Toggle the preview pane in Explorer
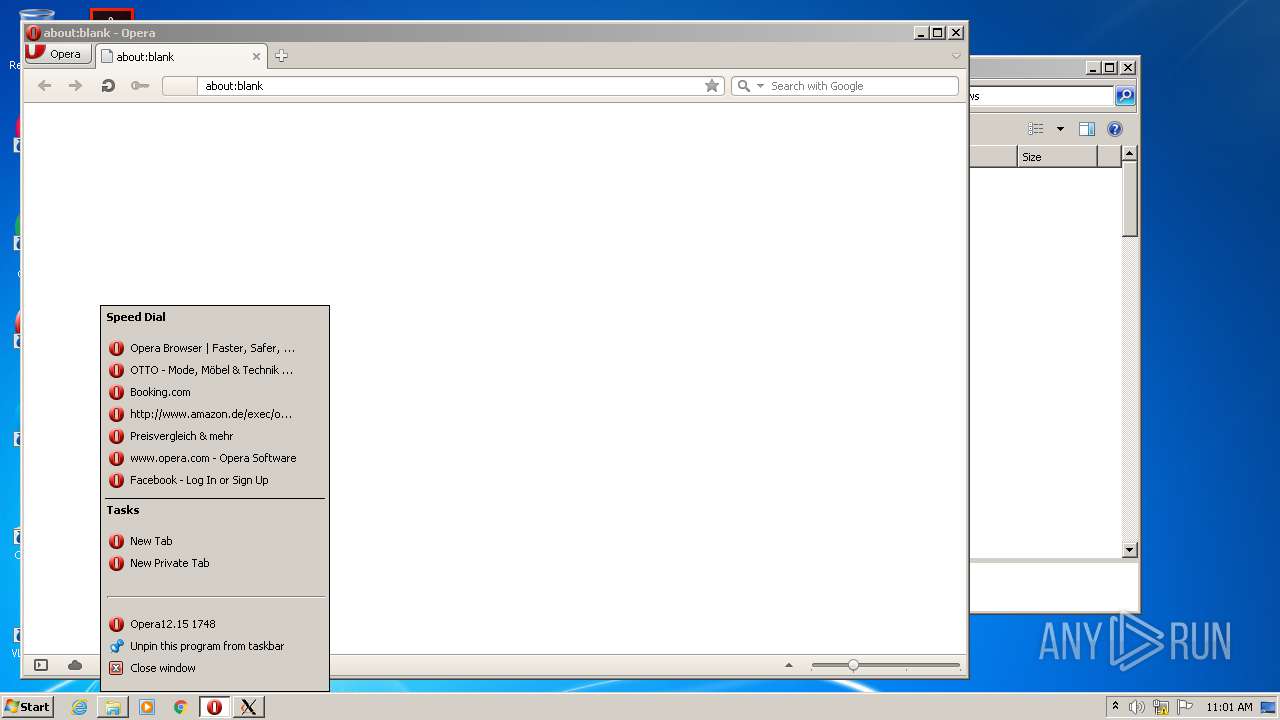The height and width of the screenshot is (720, 1280). (1087, 129)
